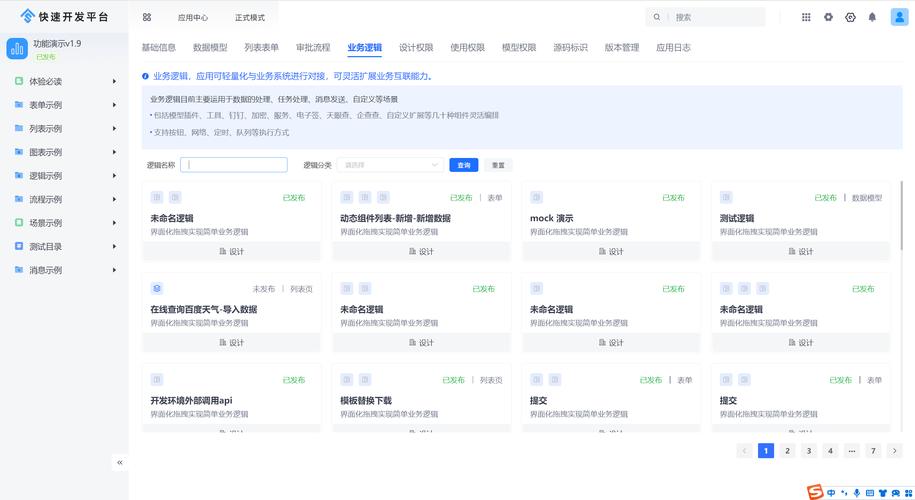Expand the 消息示例 arrow
The image size is (915, 500).
114,270
